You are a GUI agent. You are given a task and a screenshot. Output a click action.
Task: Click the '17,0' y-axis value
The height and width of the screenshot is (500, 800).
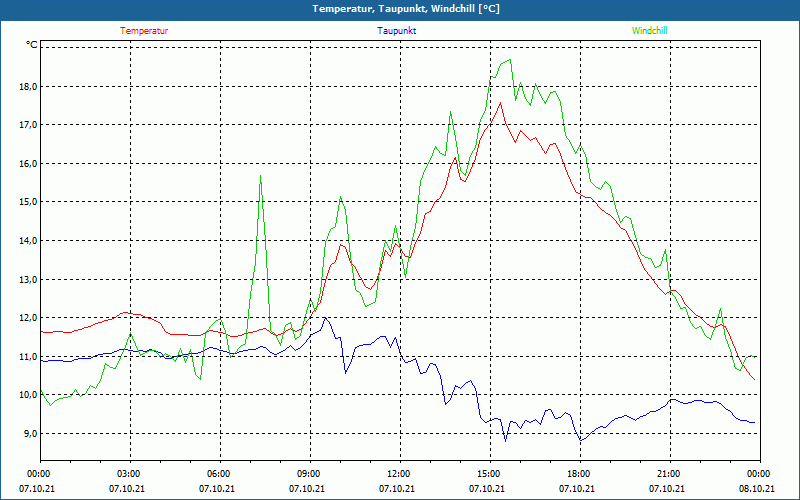point(29,125)
